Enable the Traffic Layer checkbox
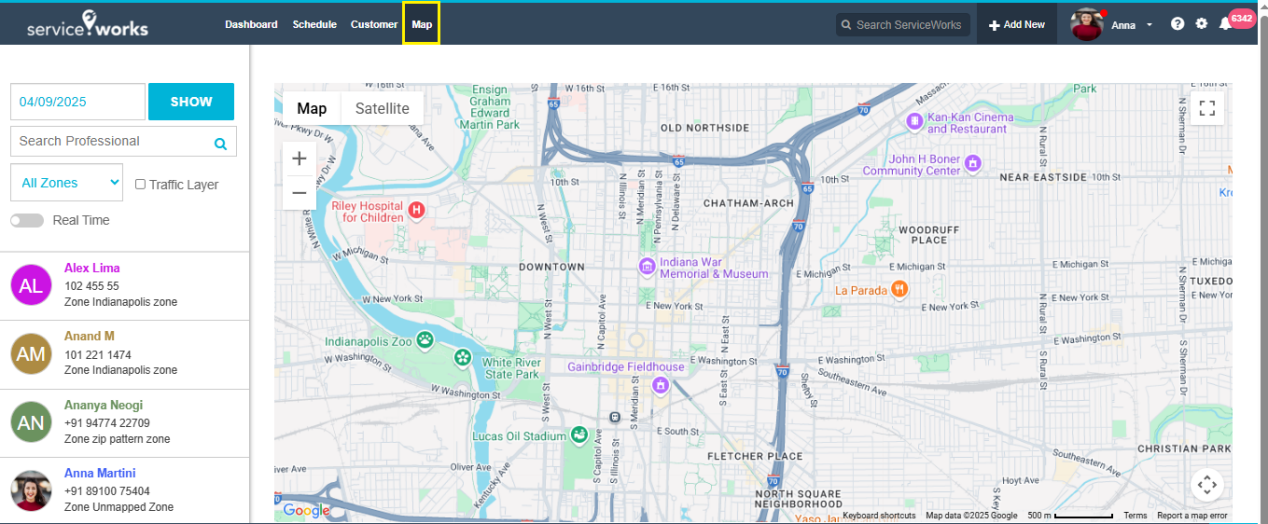This screenshot has width=1268, height=524. [140, 184]
